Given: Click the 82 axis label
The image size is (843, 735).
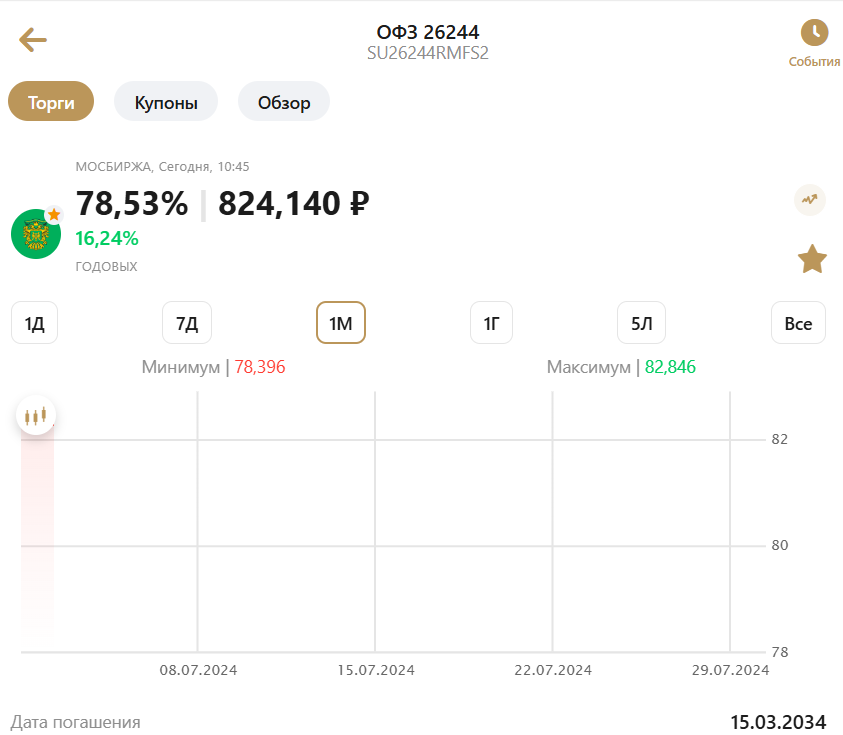Looking at the screenshot, I should tap(780, 439).
